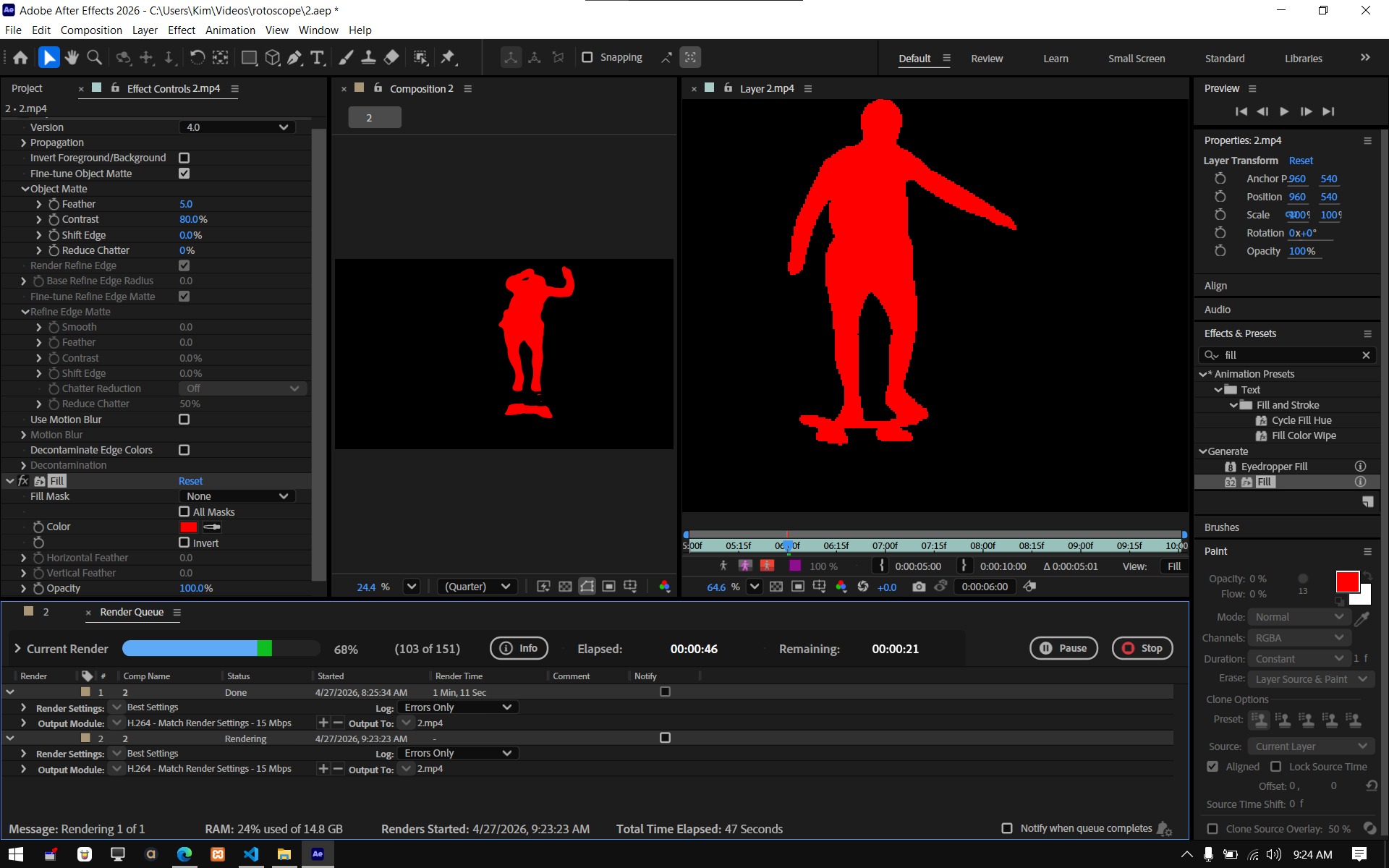This screenshot has height=868, width=1389.
Task: Select the Hand tool in toolbar
Action: point(72,57)
